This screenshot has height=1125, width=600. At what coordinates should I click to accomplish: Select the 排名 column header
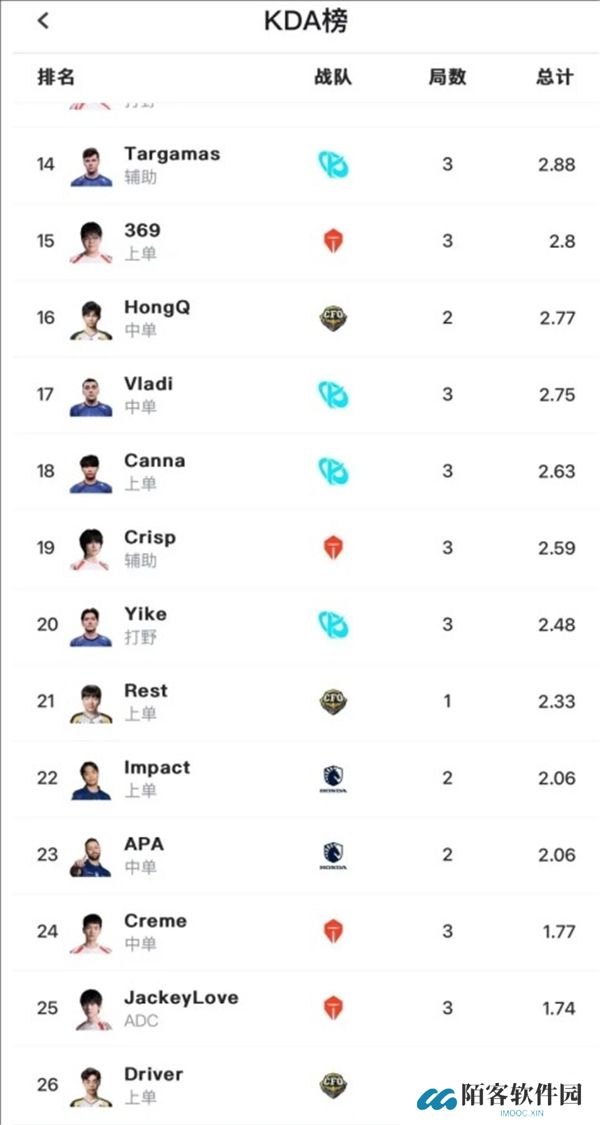click(56, 77)
